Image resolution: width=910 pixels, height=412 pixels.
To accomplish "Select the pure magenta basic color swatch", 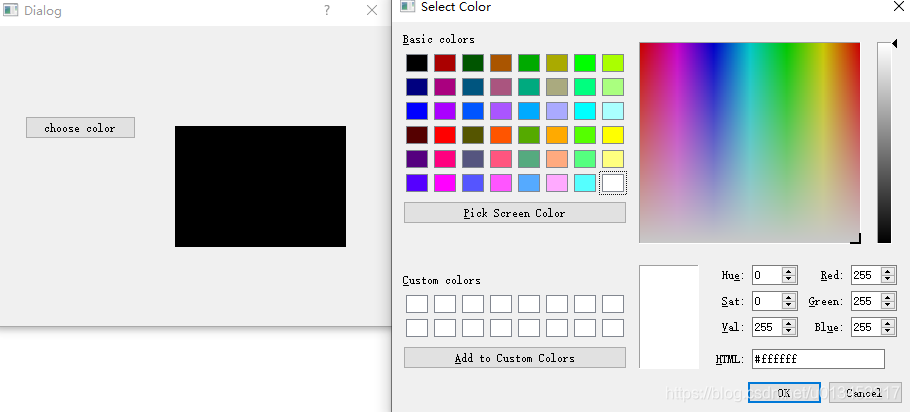I will click(x=445, y=183).
